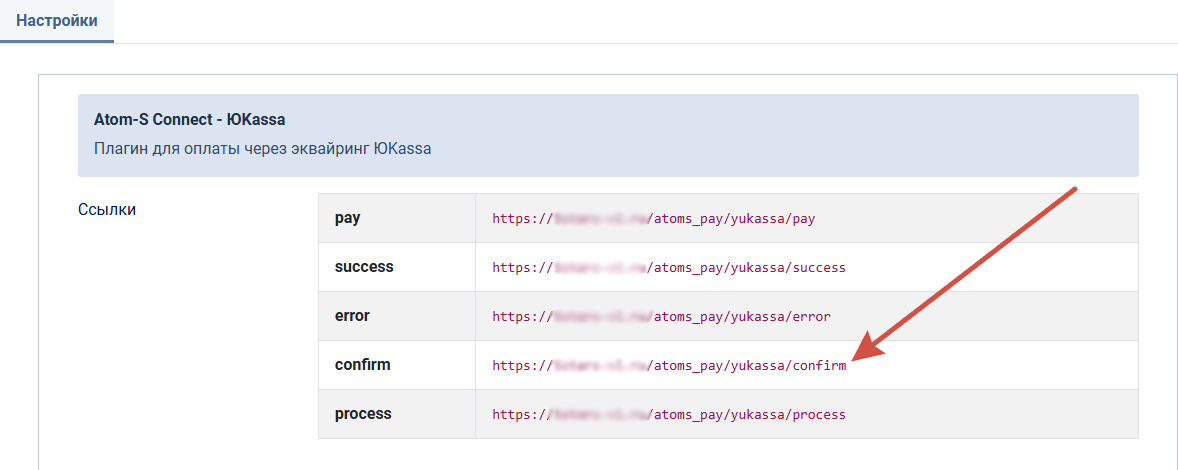Click the blurred domain in error URL
This screenshot has height=470, width=1178.
601,316
